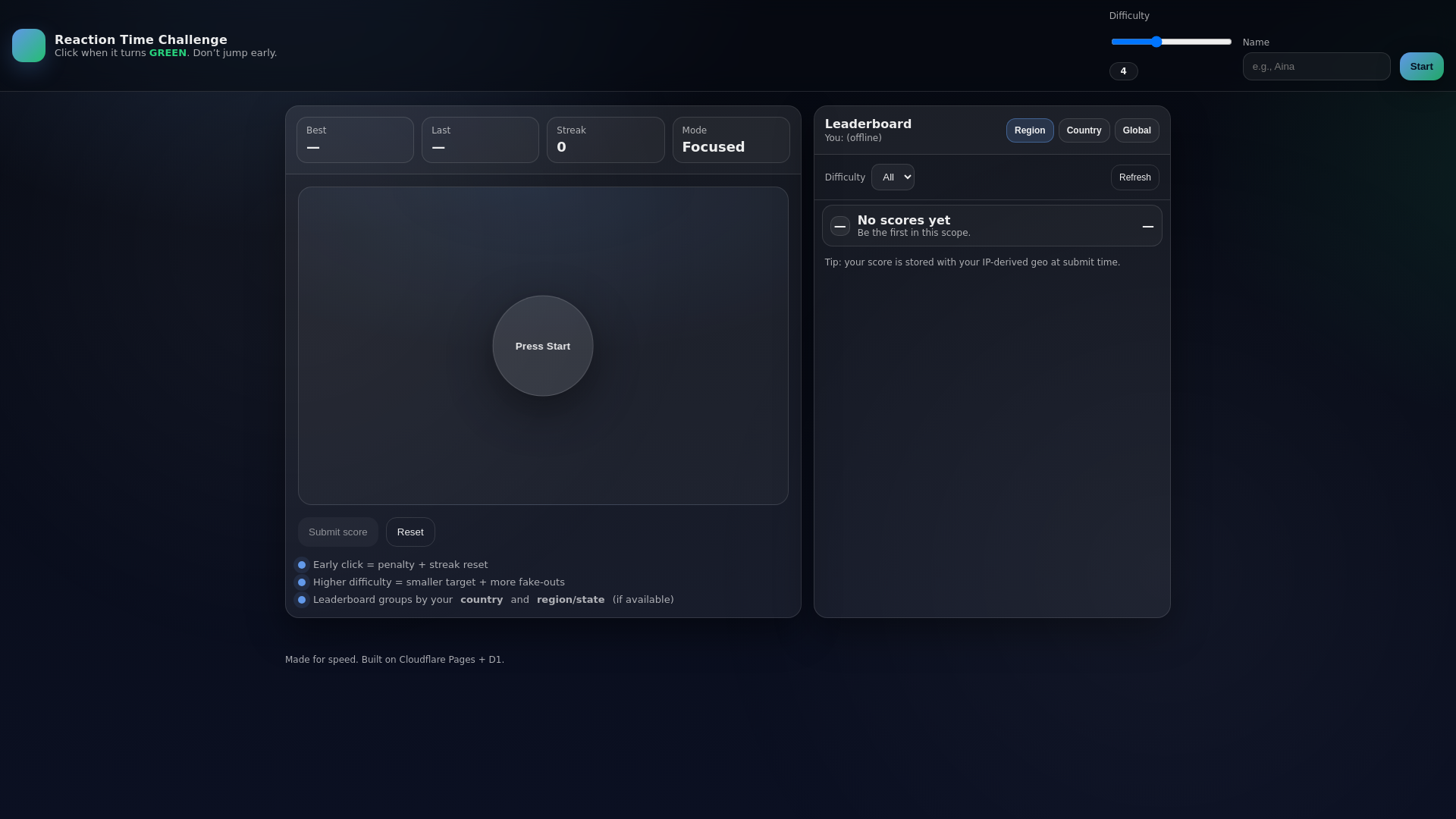Start the reaction game

click(1422, 67)
